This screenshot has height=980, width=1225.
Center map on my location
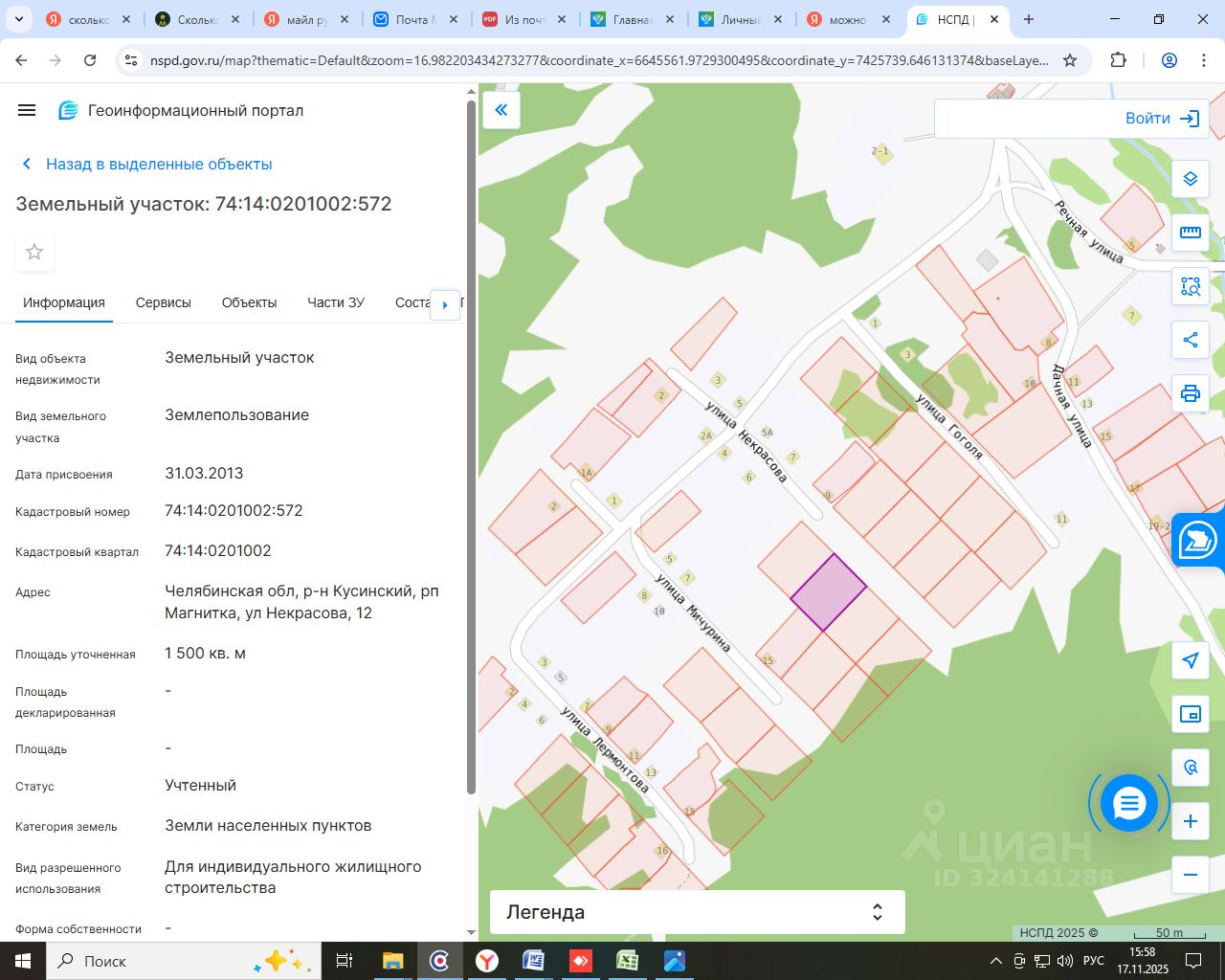[1190, 660]
